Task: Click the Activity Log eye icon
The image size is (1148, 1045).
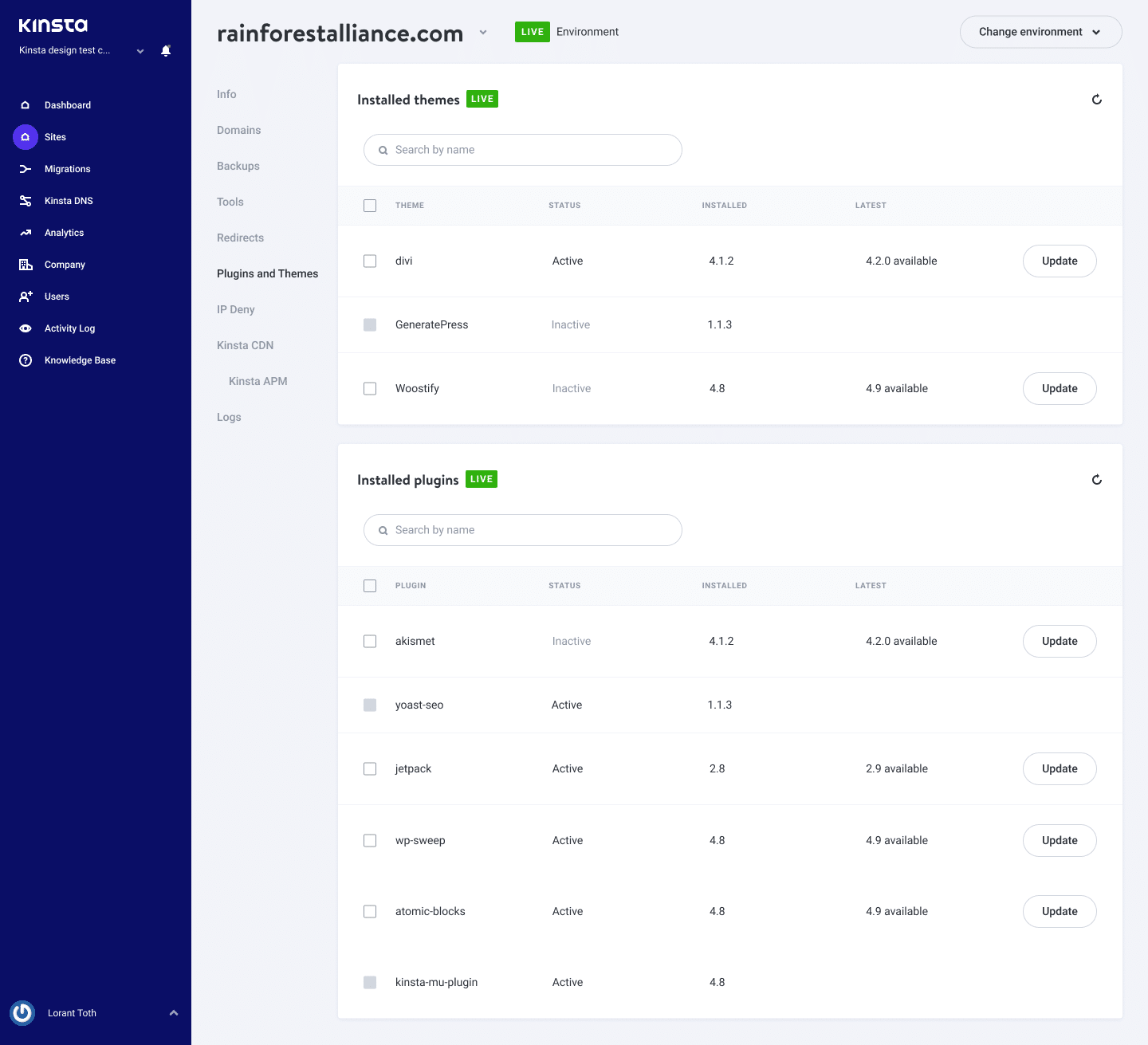Action: point(26,328)
